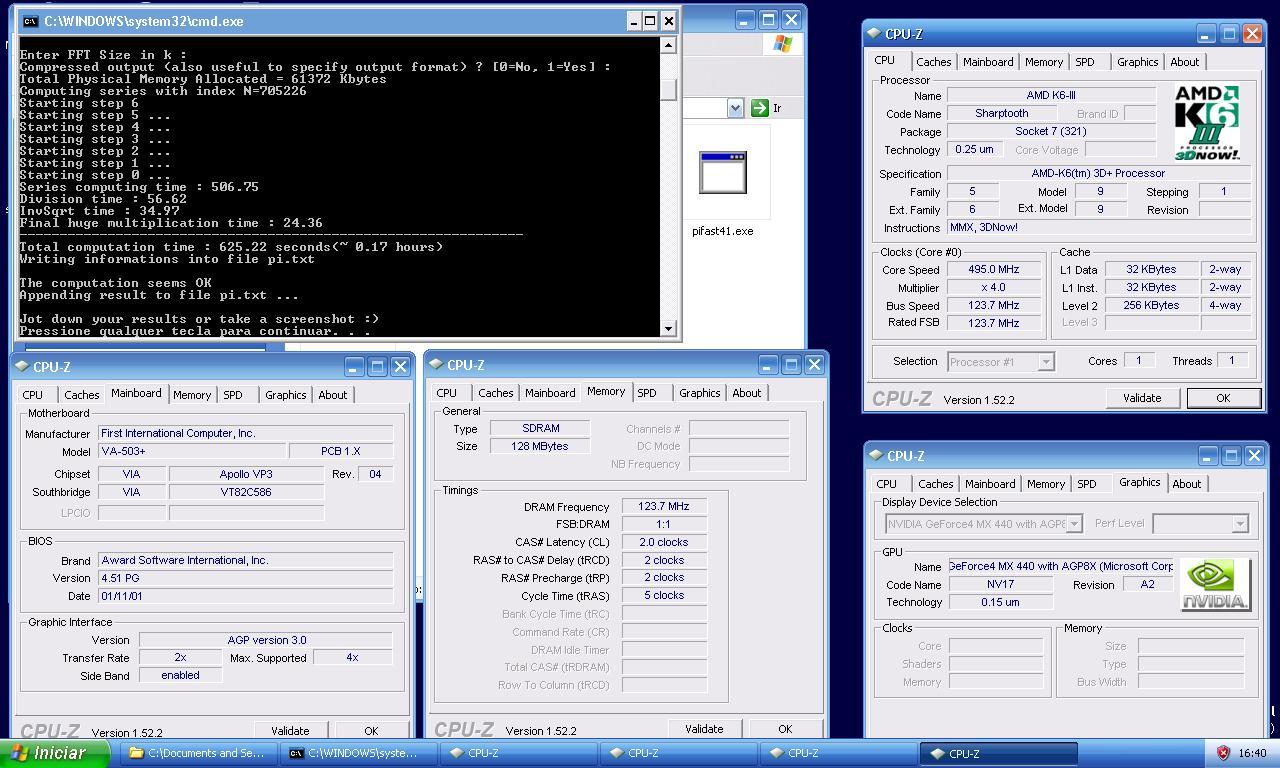The height and width of the screenshot is (768, 1280).
Task: Expand the Processor #1 selection dropdown
Action: [1046, 362]
